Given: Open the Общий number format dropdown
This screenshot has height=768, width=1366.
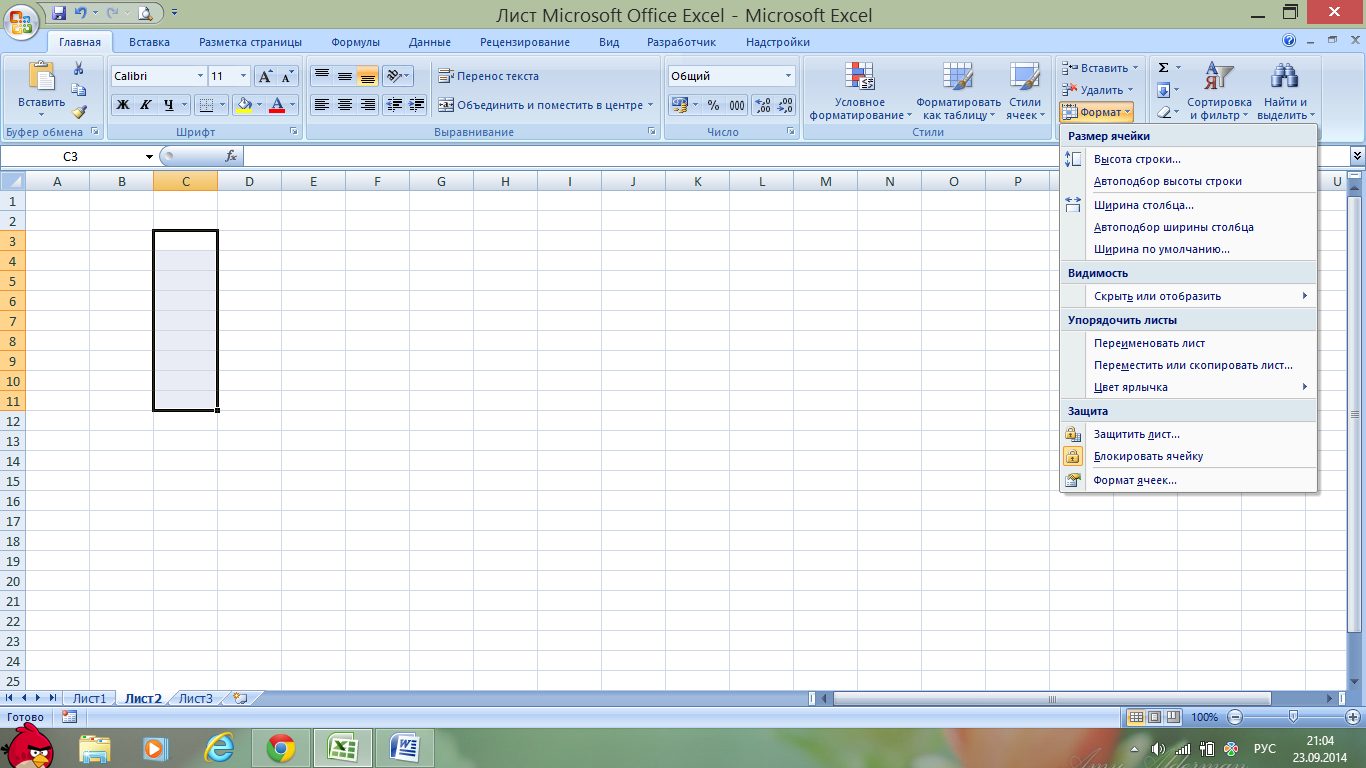Looking at the screenshot, I should [x=788, y=76].
